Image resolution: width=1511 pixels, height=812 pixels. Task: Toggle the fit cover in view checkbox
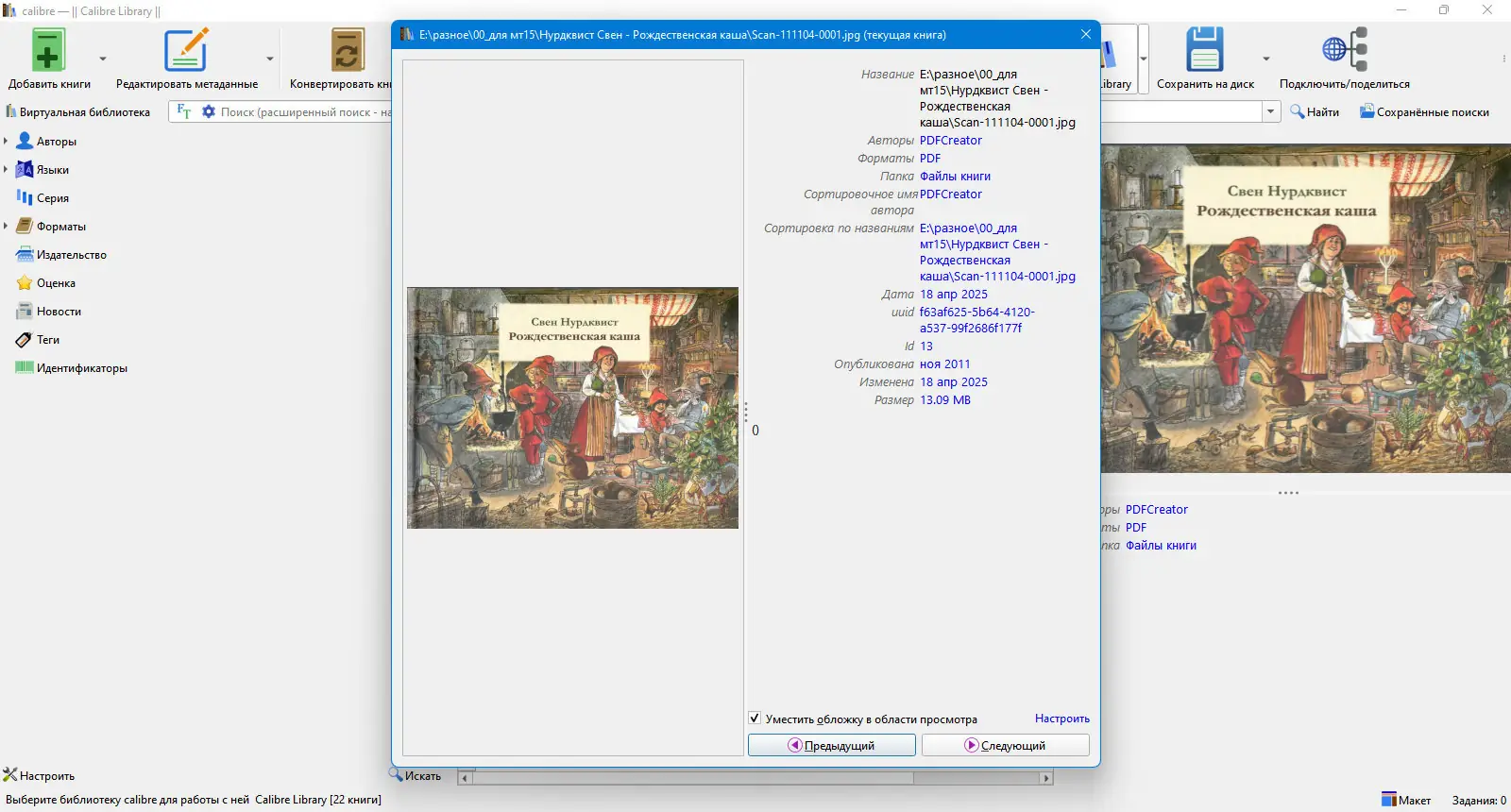755,719
